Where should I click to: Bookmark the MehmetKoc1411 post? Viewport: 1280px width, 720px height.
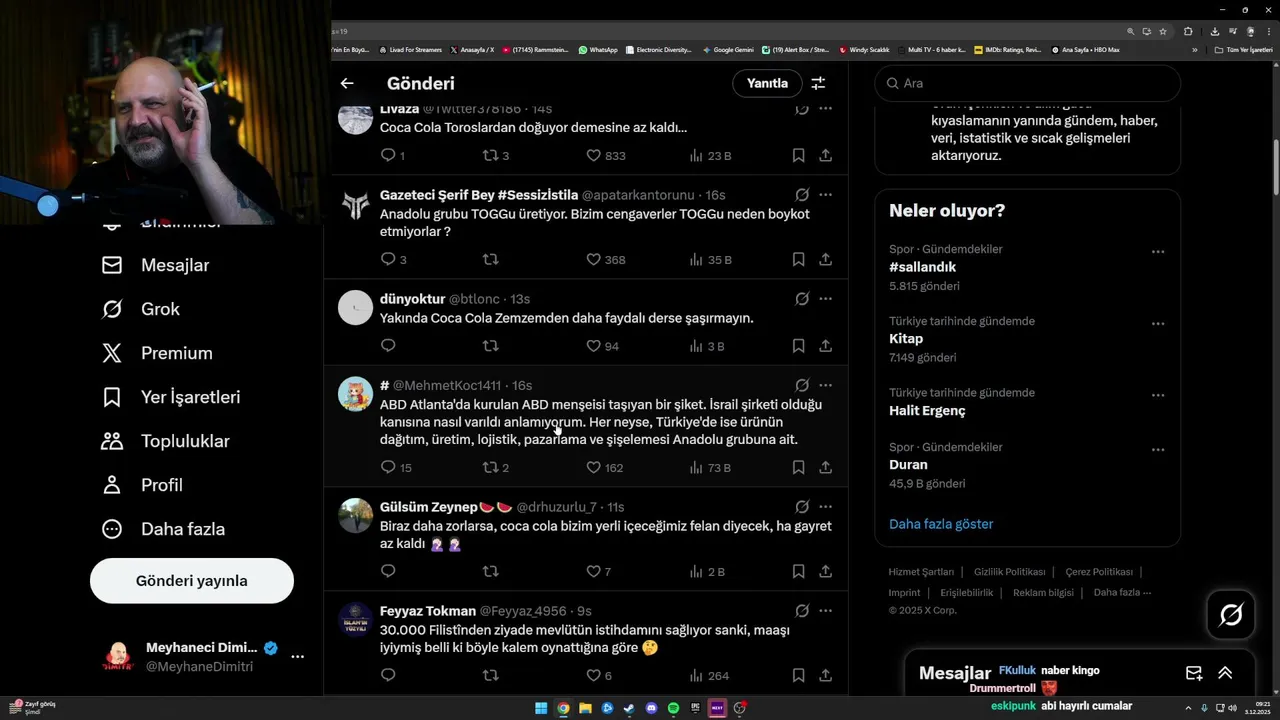point(798,468)
